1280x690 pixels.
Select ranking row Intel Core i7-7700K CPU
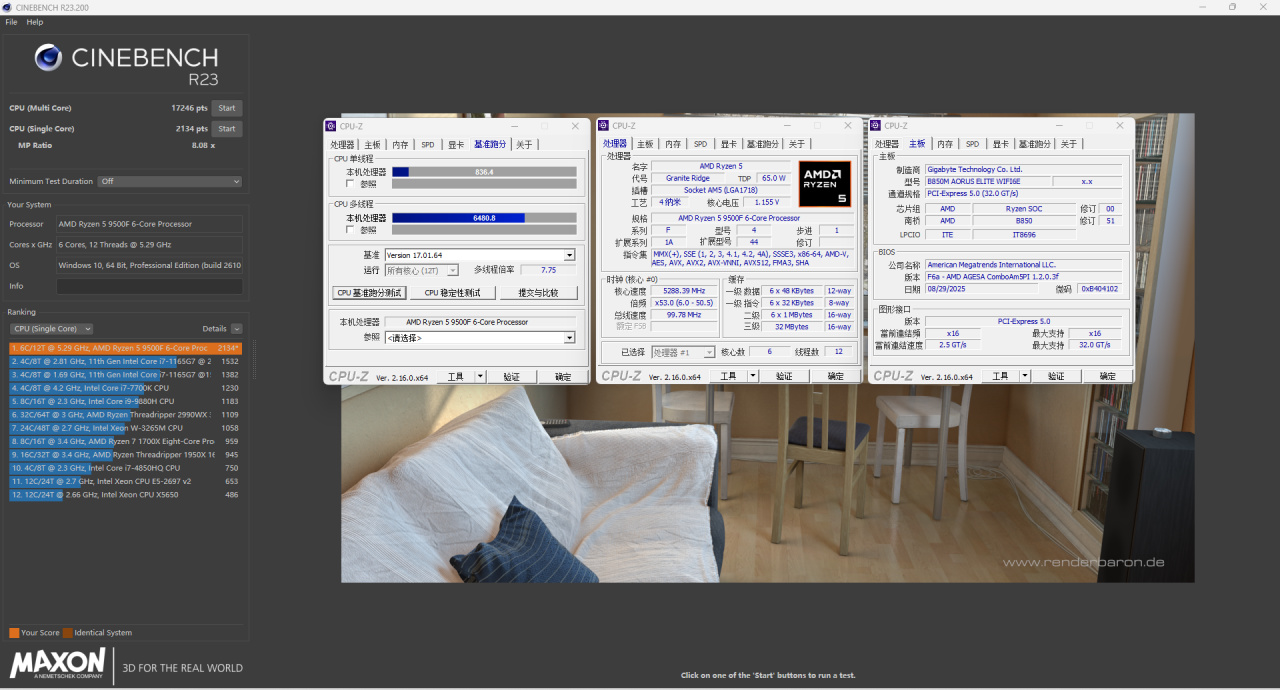pos(125,388)
